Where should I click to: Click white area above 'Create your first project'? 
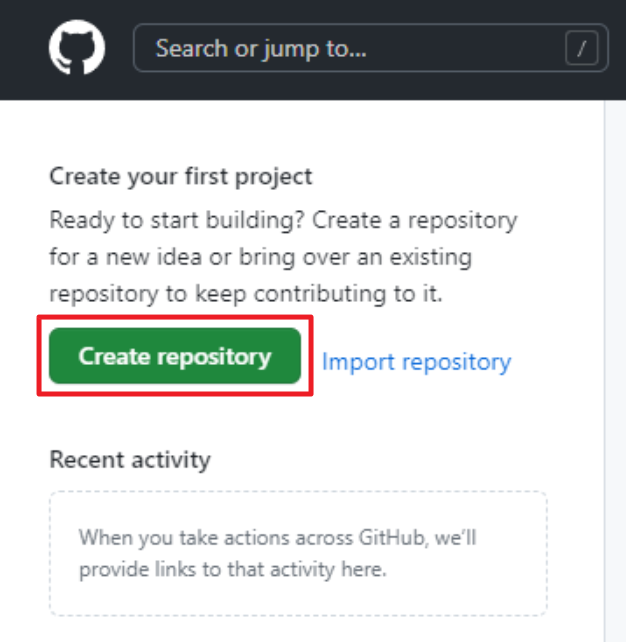tap(300, 130)
